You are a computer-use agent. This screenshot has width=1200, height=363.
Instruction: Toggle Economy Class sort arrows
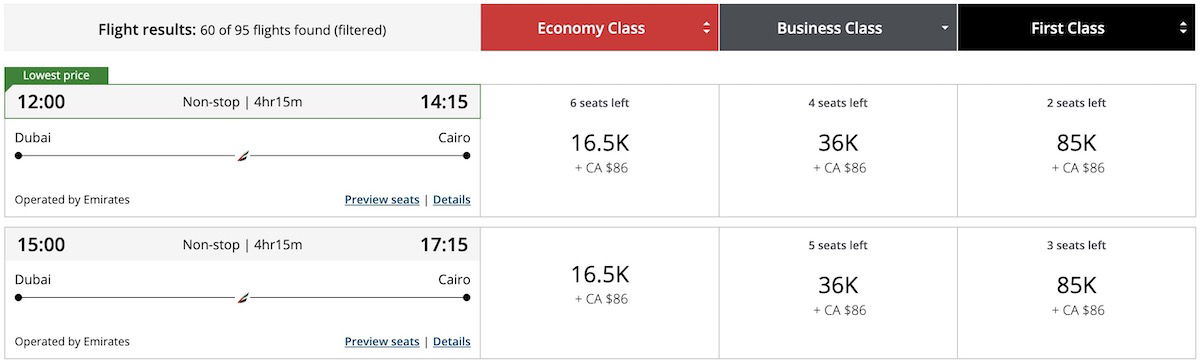707,28
